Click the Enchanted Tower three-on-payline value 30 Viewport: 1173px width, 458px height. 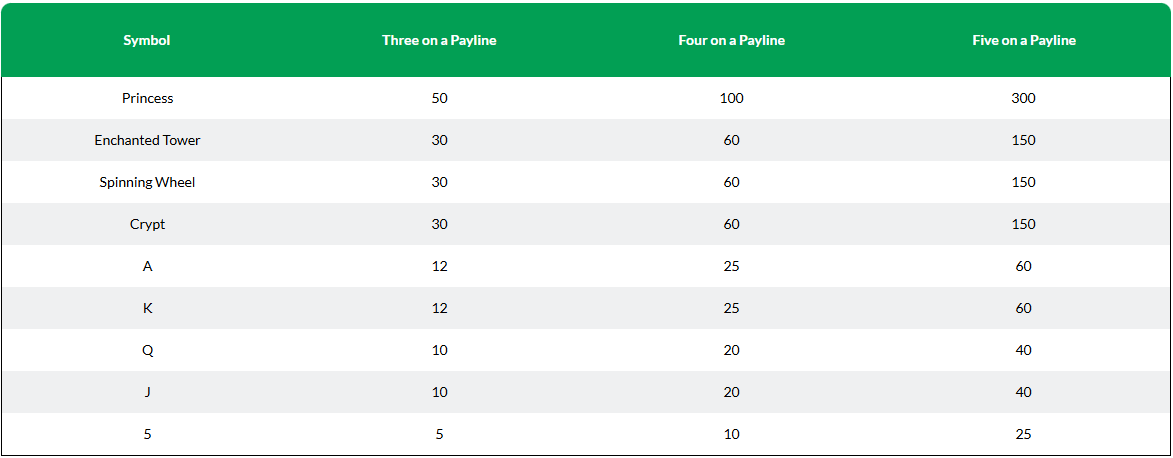click(439, 140)
